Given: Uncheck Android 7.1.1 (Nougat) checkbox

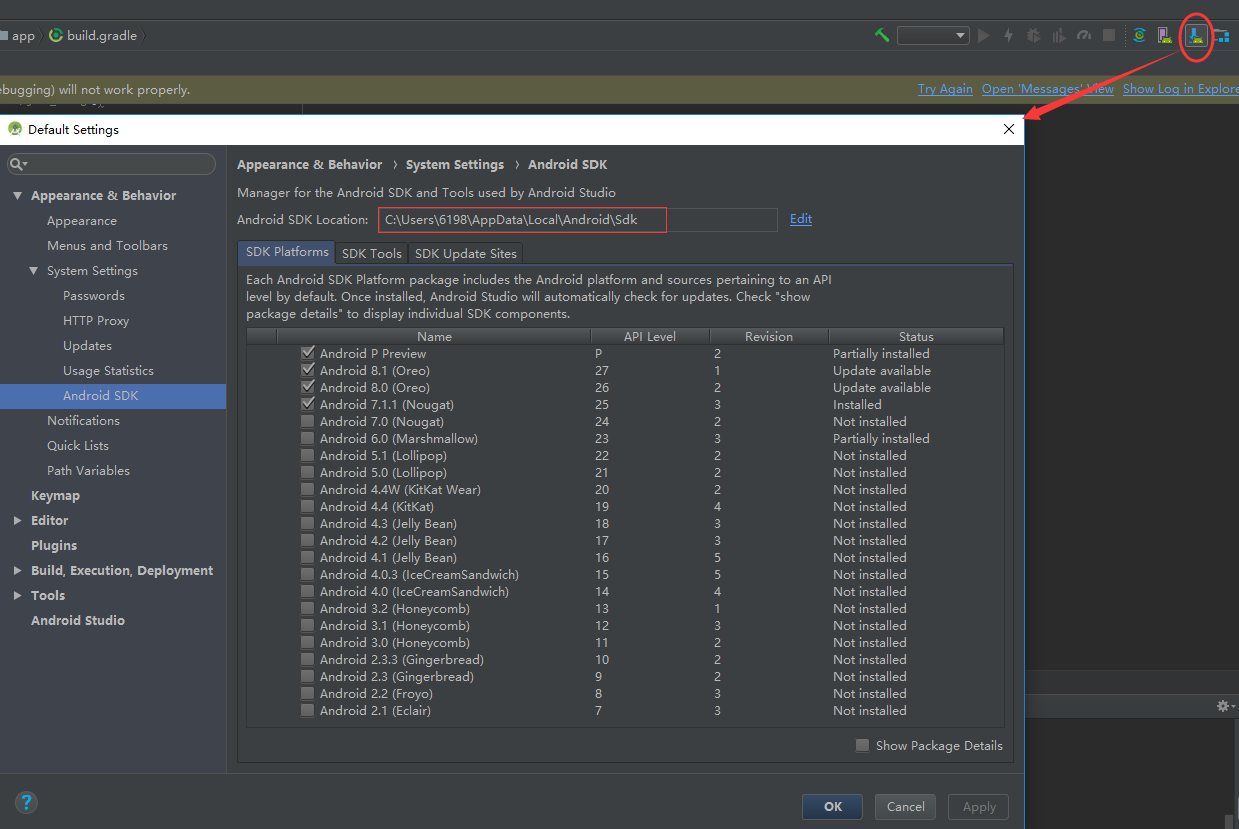Looking at the screenshot, I should click(x=308, y=404).
